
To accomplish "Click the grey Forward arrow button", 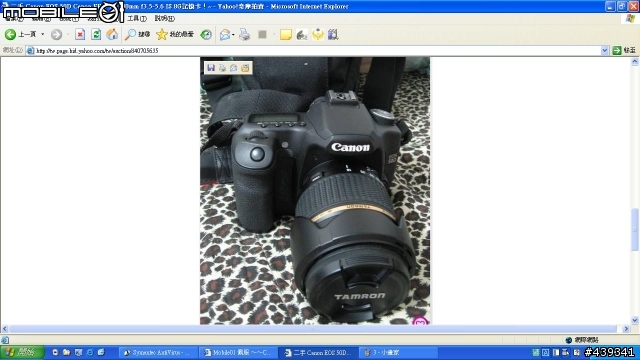I will coord(56,35).
